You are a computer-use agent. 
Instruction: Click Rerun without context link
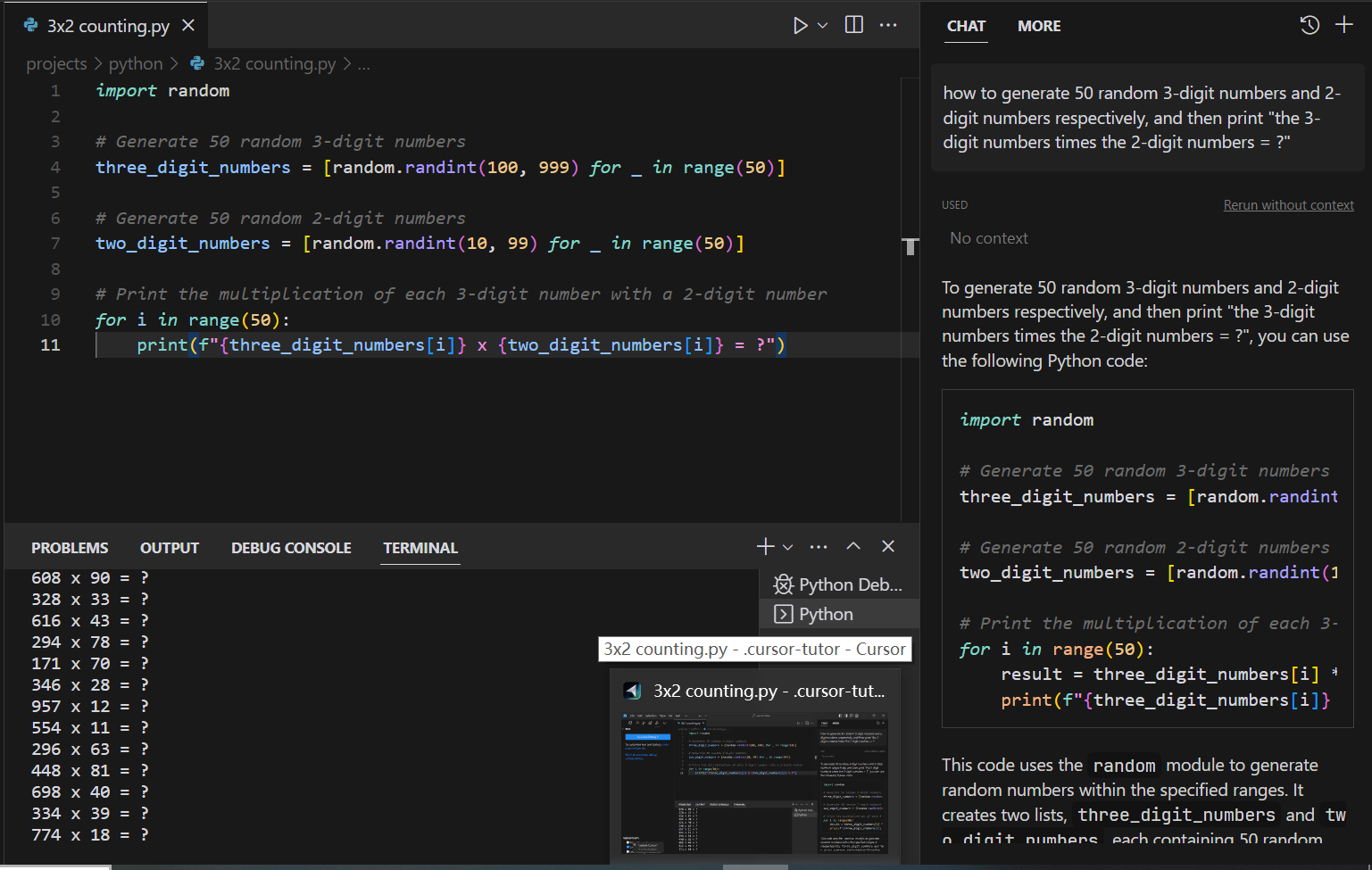click(1288, 205)
